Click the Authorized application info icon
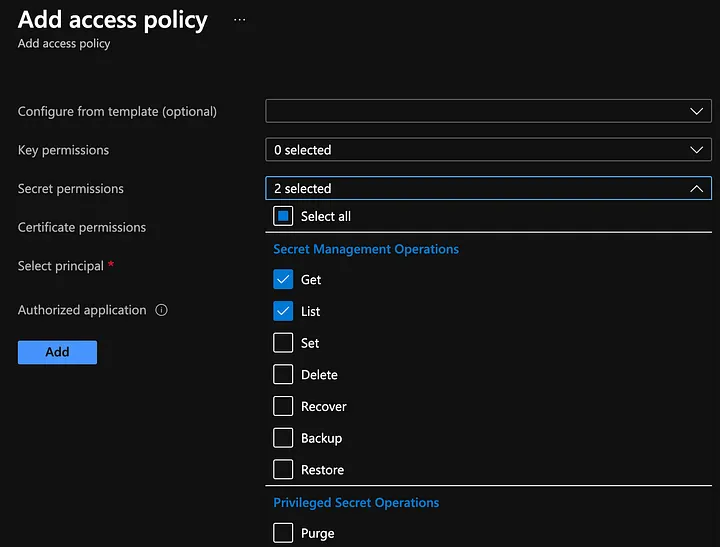This screenshot has height=547, width=720. [161, 310]
